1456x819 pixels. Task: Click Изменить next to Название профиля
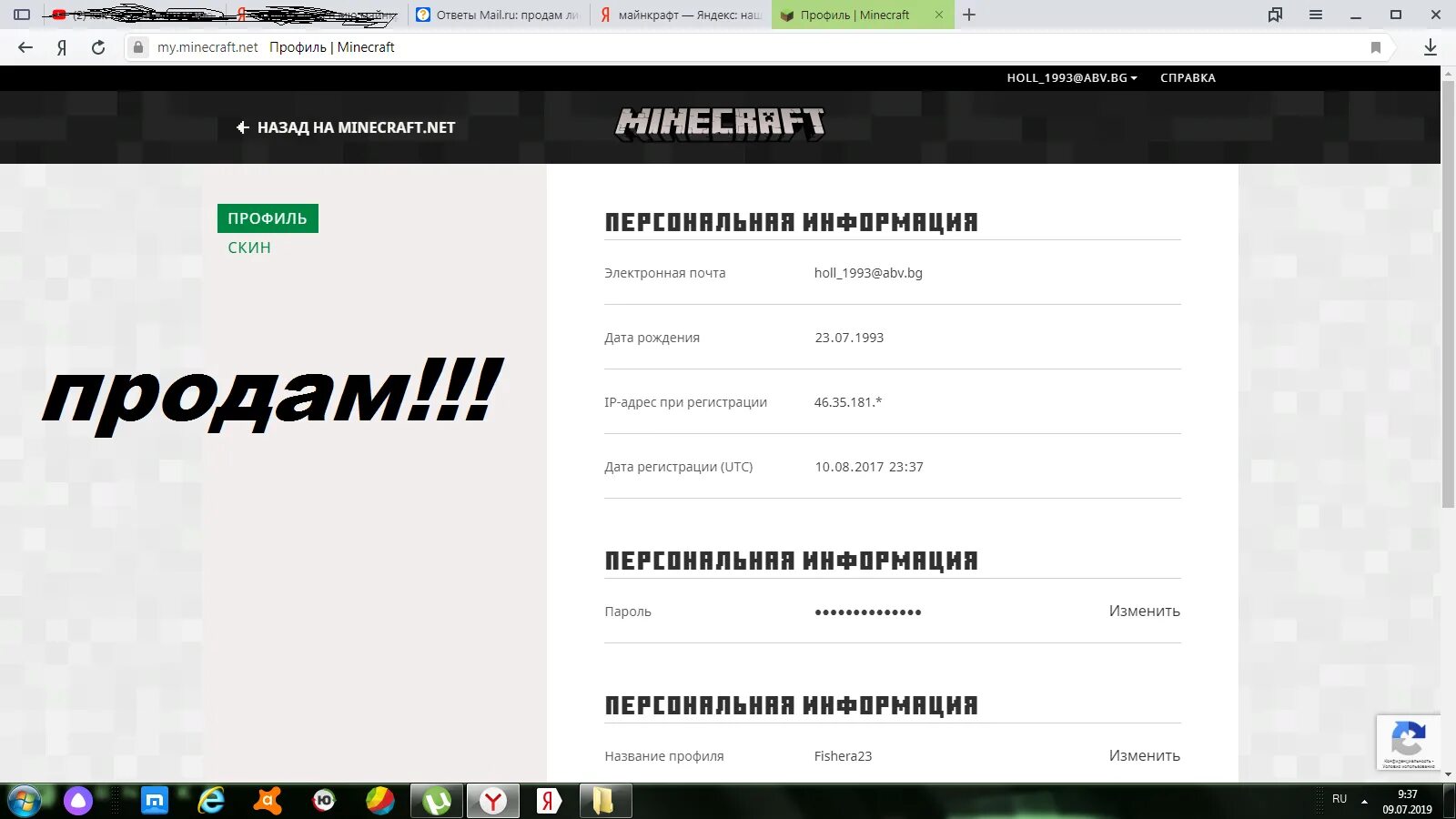1144,756
